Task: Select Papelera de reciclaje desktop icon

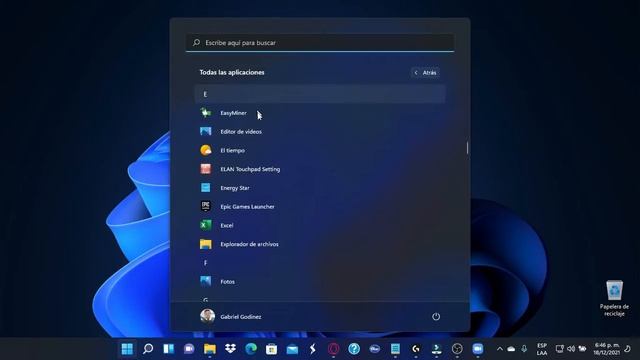Action: 614,298
